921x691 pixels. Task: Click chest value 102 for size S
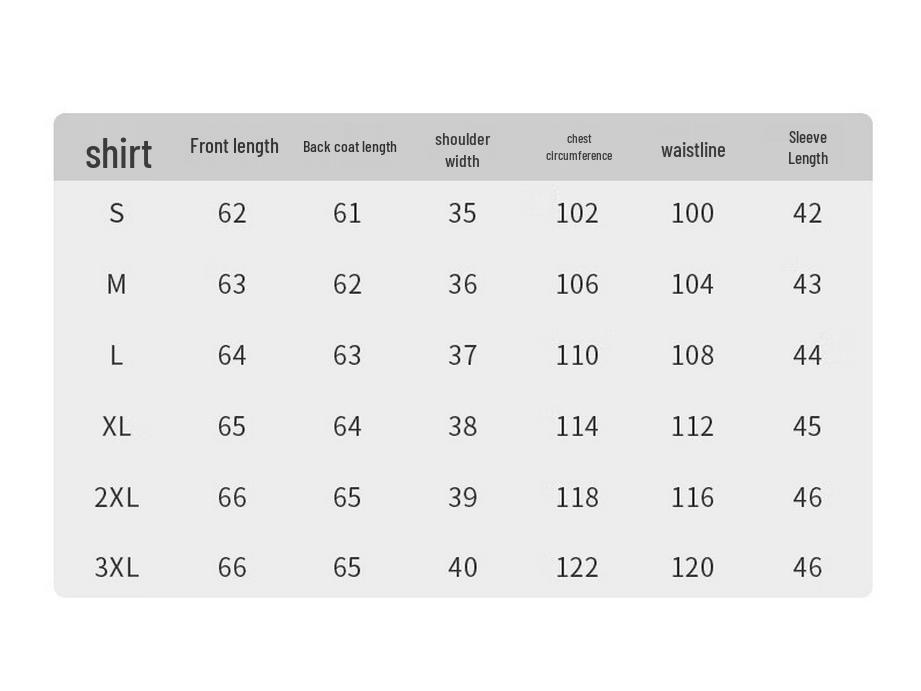tap(577, 213)
